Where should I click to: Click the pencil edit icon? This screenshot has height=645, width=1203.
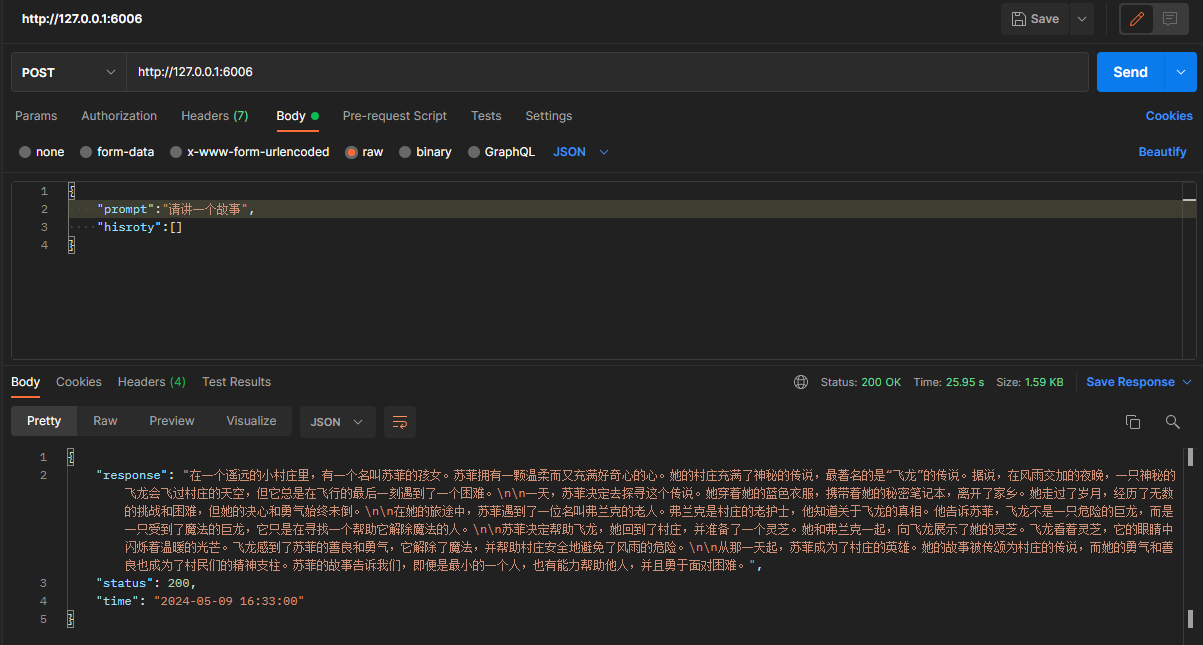(x=1136, y=19)
